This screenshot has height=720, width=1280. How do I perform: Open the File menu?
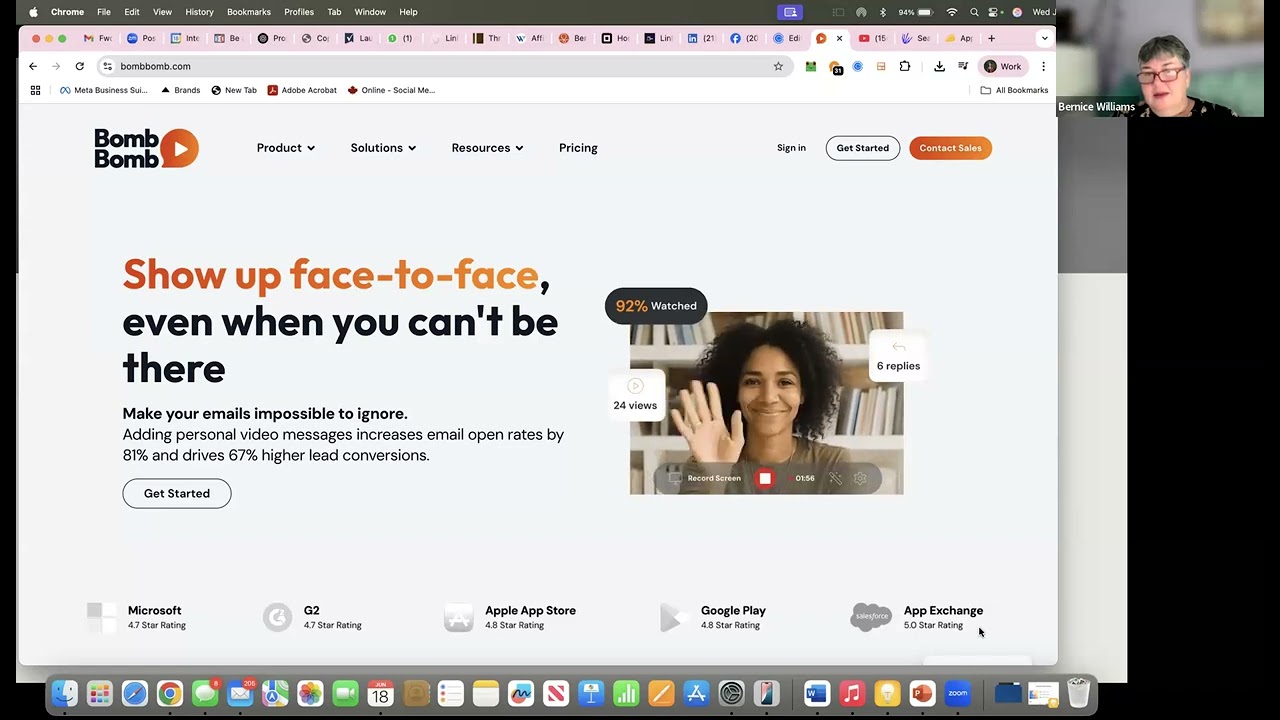coord(103,12)
